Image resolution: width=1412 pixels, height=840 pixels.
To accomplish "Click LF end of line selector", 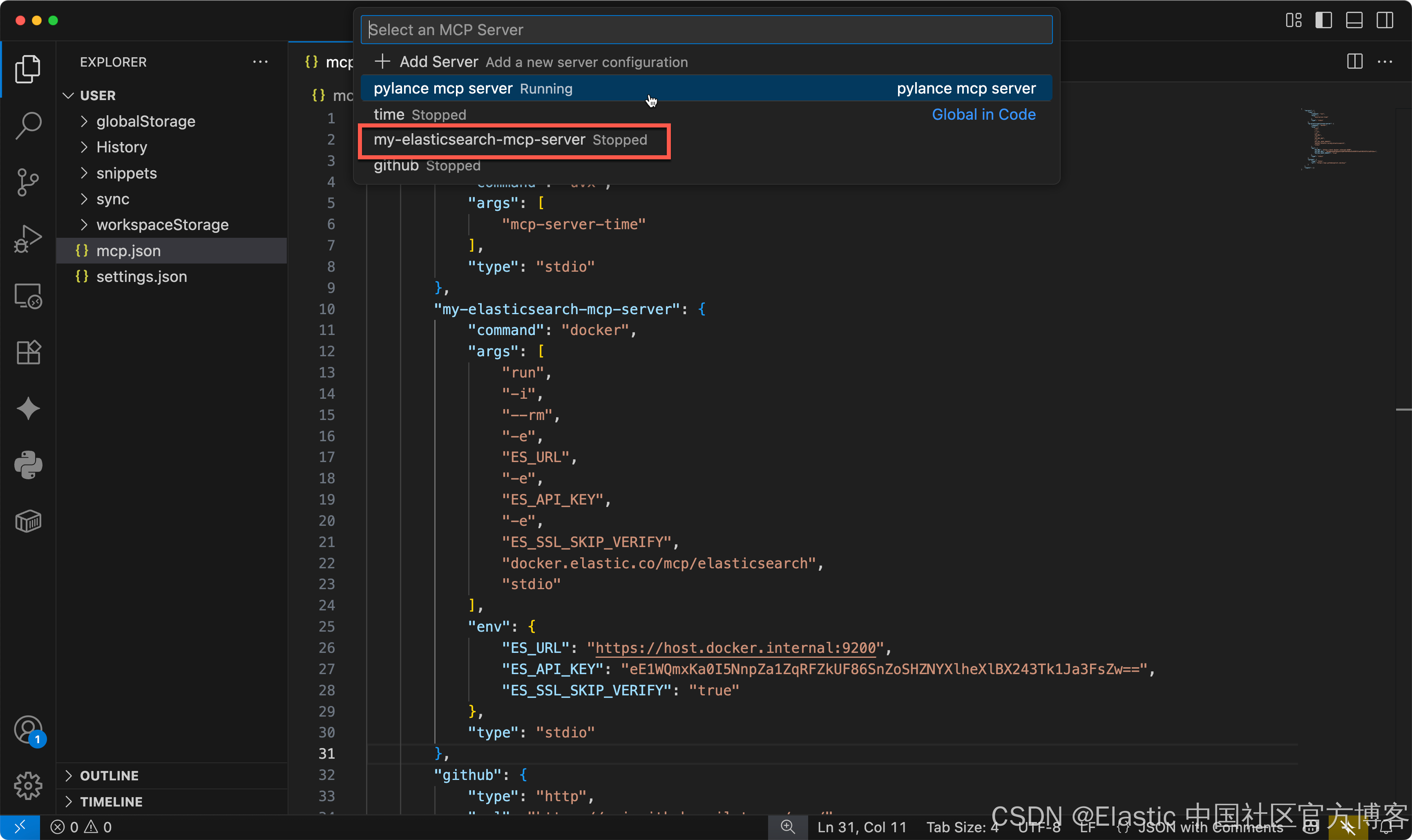I will pos(1088,827).
